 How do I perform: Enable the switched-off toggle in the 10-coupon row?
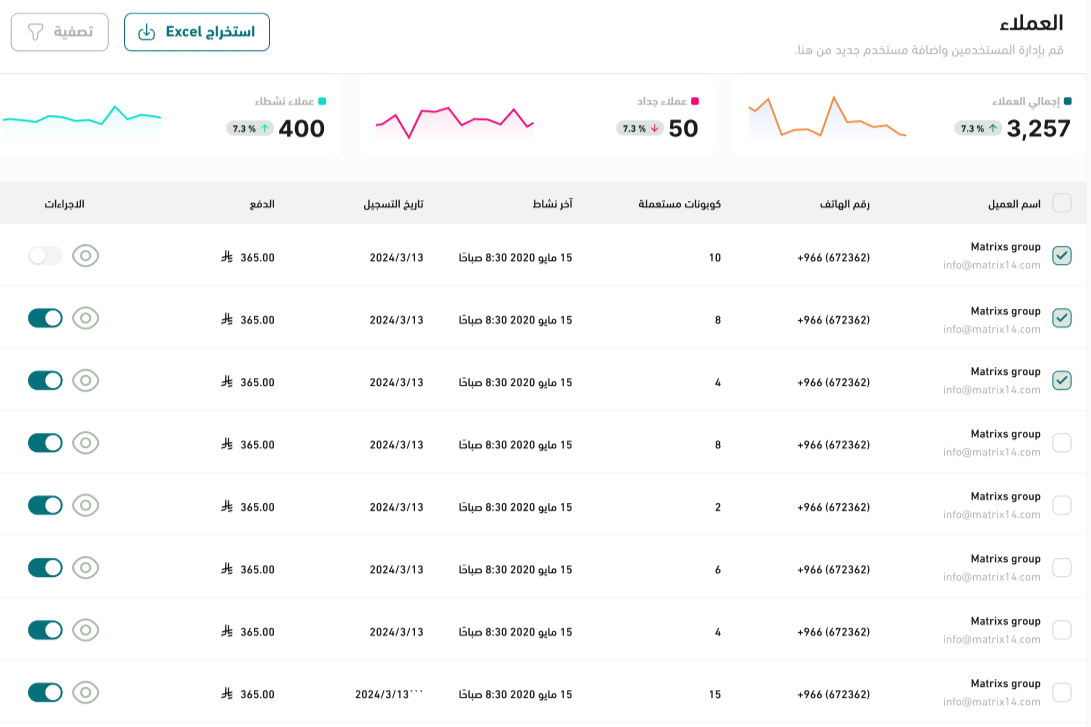(x=45, y=256)
